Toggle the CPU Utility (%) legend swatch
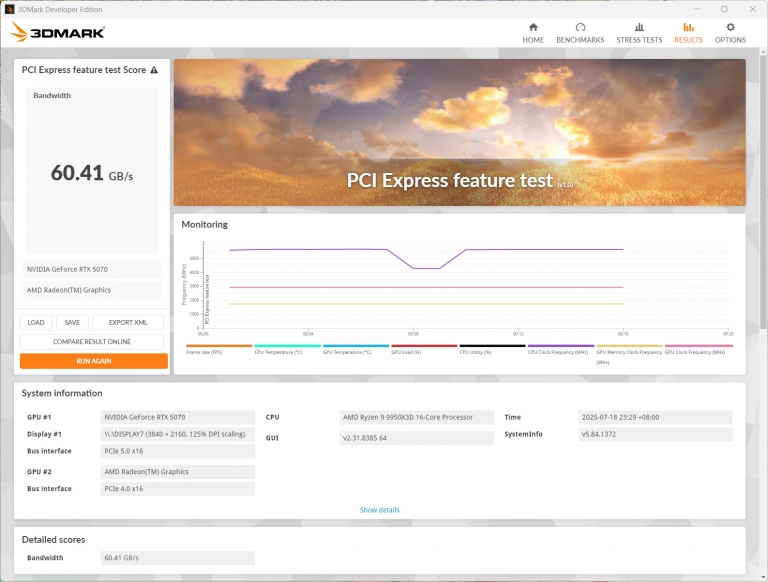768x582 pixels. (x=492, y=346)
